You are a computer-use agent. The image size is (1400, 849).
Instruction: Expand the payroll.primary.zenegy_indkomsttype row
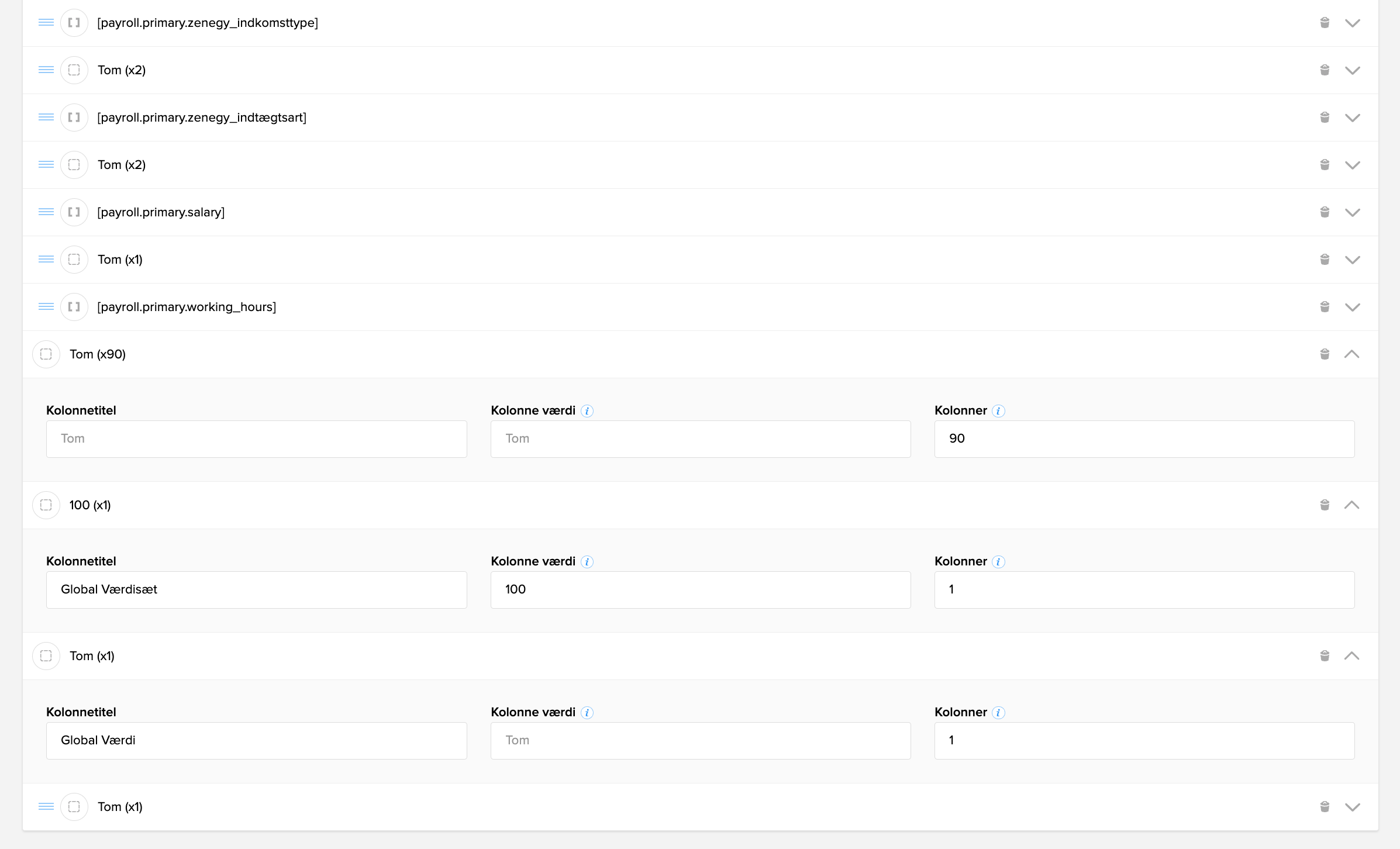coord(1352,23)
